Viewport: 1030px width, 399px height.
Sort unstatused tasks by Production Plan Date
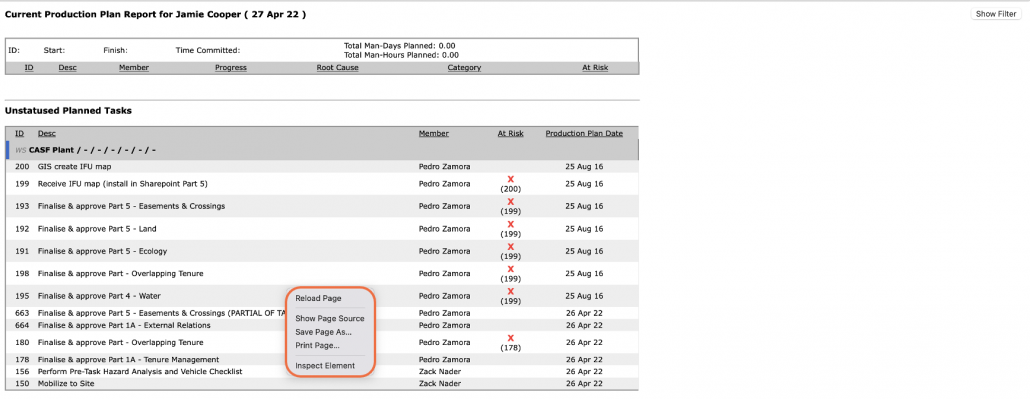[x=584, y=133]
